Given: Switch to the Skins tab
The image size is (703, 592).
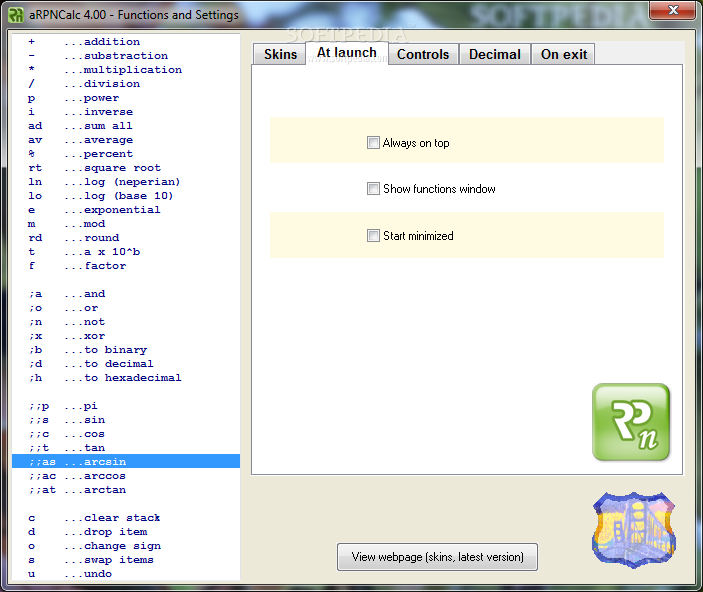Looking at the screenshot, I should point(280,54).
